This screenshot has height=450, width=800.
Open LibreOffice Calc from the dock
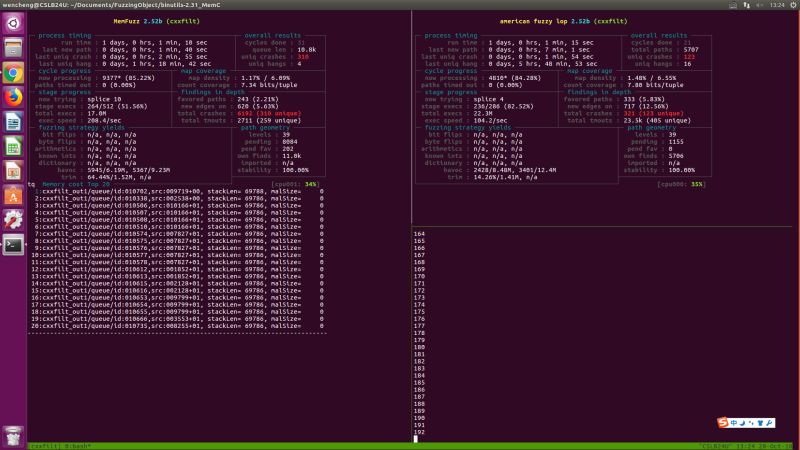coord(13,147)
